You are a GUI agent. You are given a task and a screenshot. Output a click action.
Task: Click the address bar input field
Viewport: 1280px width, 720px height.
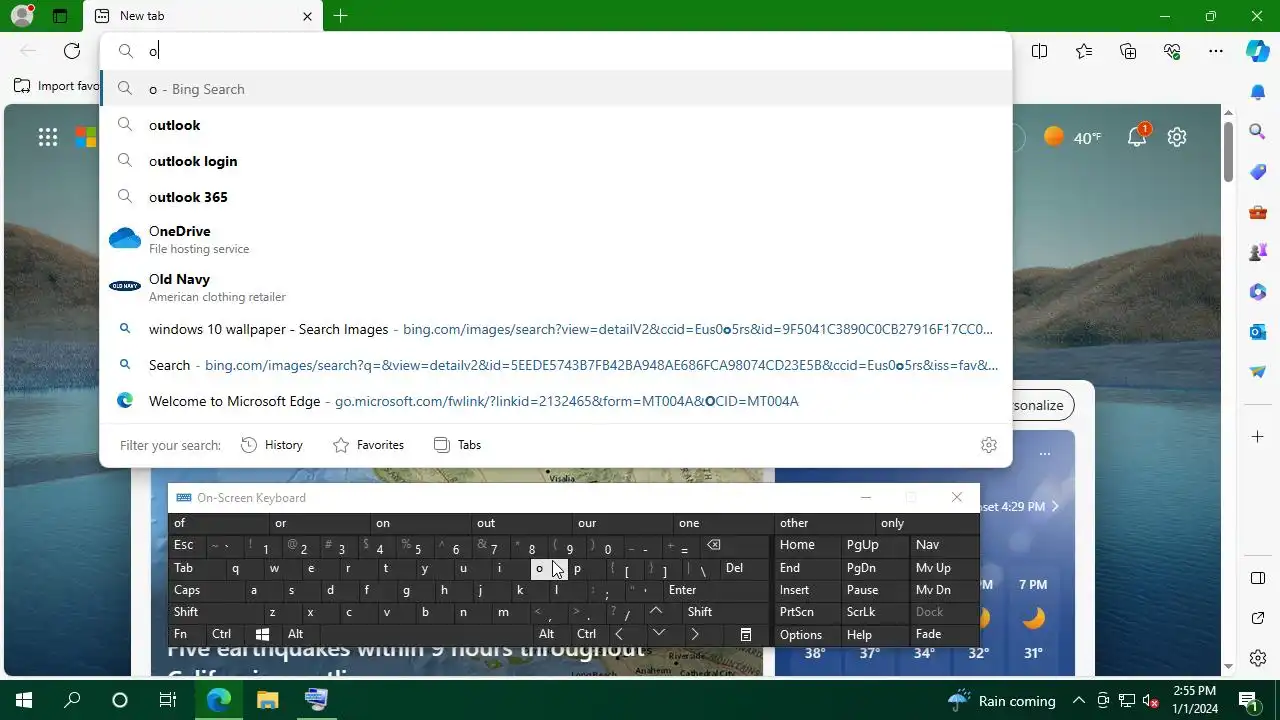pyautogui.click(x=556, y=51)
